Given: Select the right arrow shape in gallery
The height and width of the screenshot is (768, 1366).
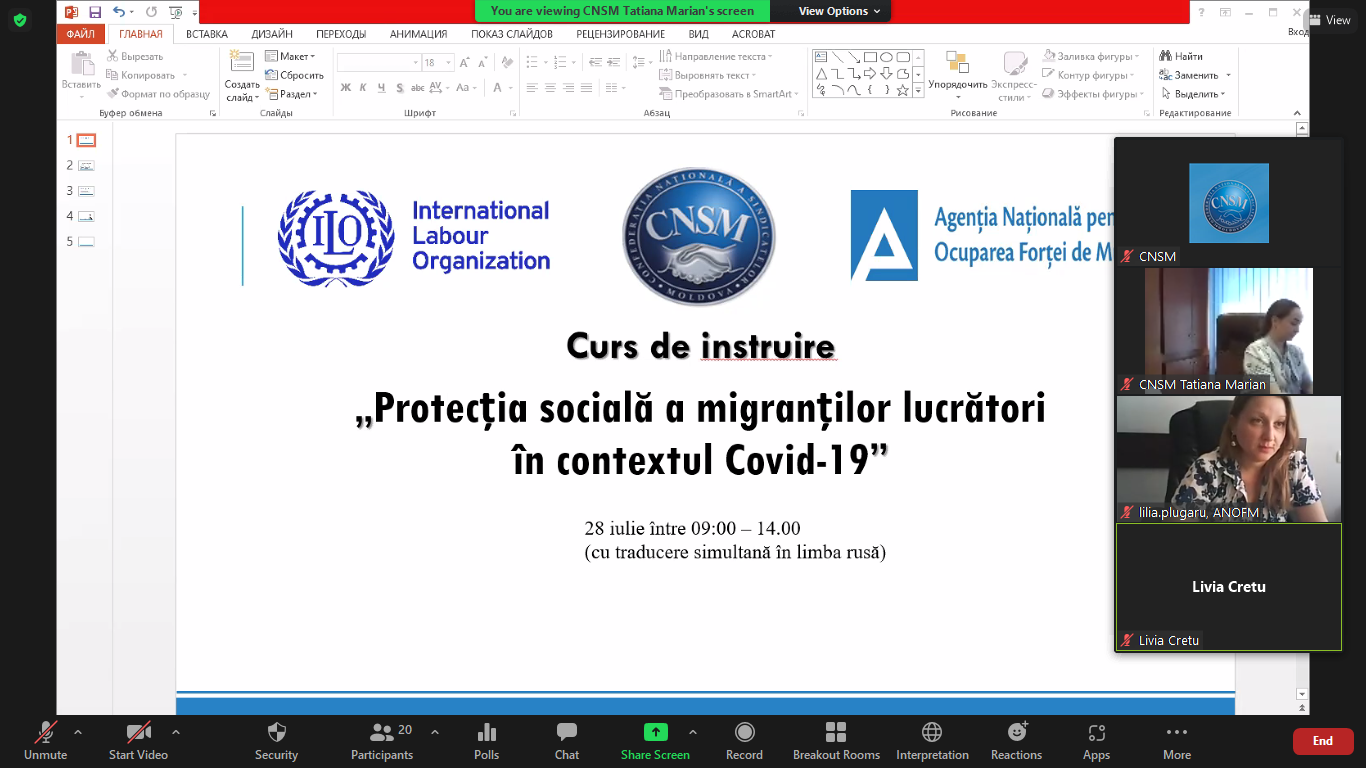Looking at the screenshot, I should (x=870, y=73).
